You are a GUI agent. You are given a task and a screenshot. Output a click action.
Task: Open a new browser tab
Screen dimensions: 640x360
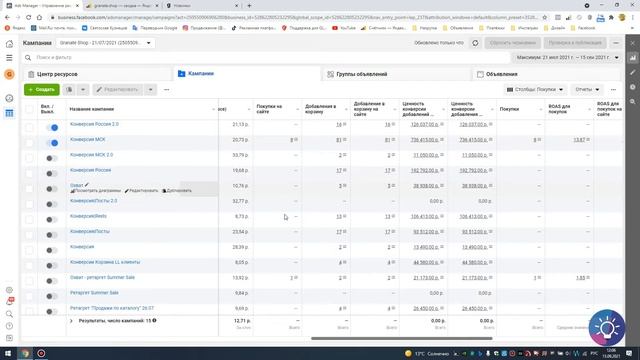click(x=249, y=6)
